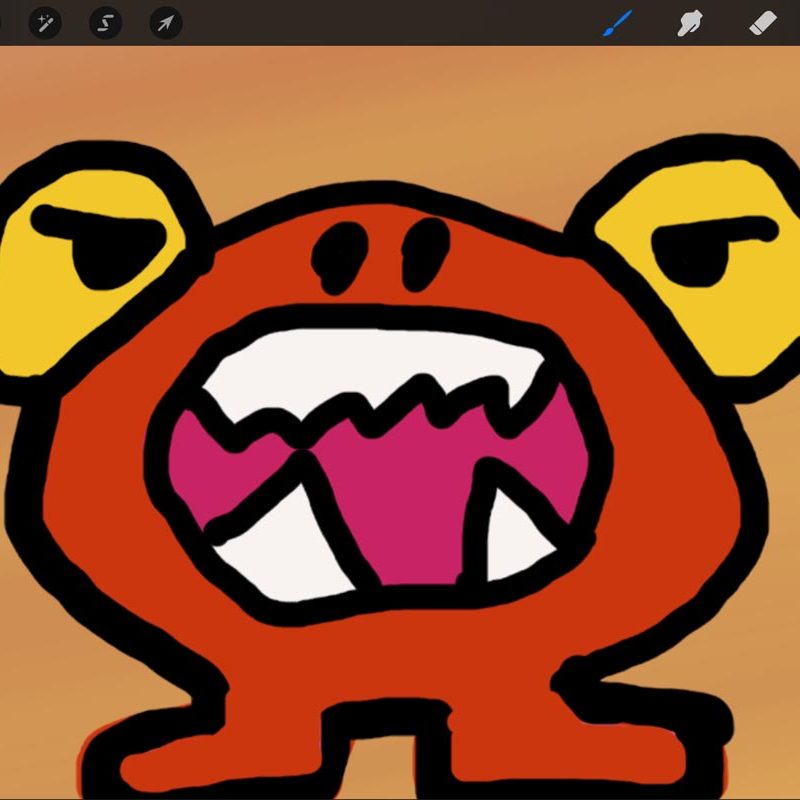Image resolution: width=800 pixels, height=800 pixels.
Task: Tap the red forehead above the nostrils
Action: [380, 210]
